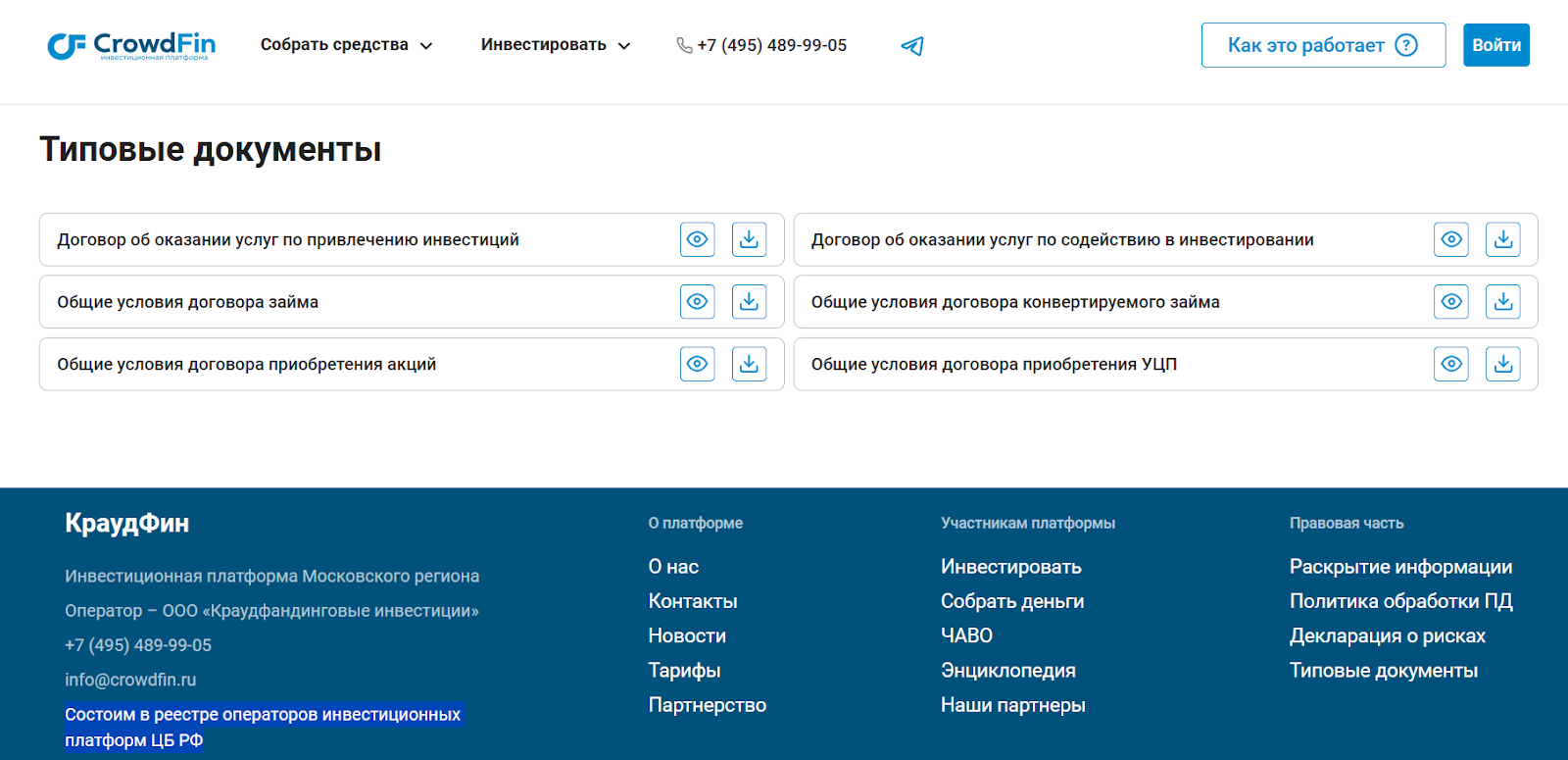Viewport: 1568px width, 760px height.
Task: Expand the Инвестировать header dropdown chevron
Action: point(624,46)
